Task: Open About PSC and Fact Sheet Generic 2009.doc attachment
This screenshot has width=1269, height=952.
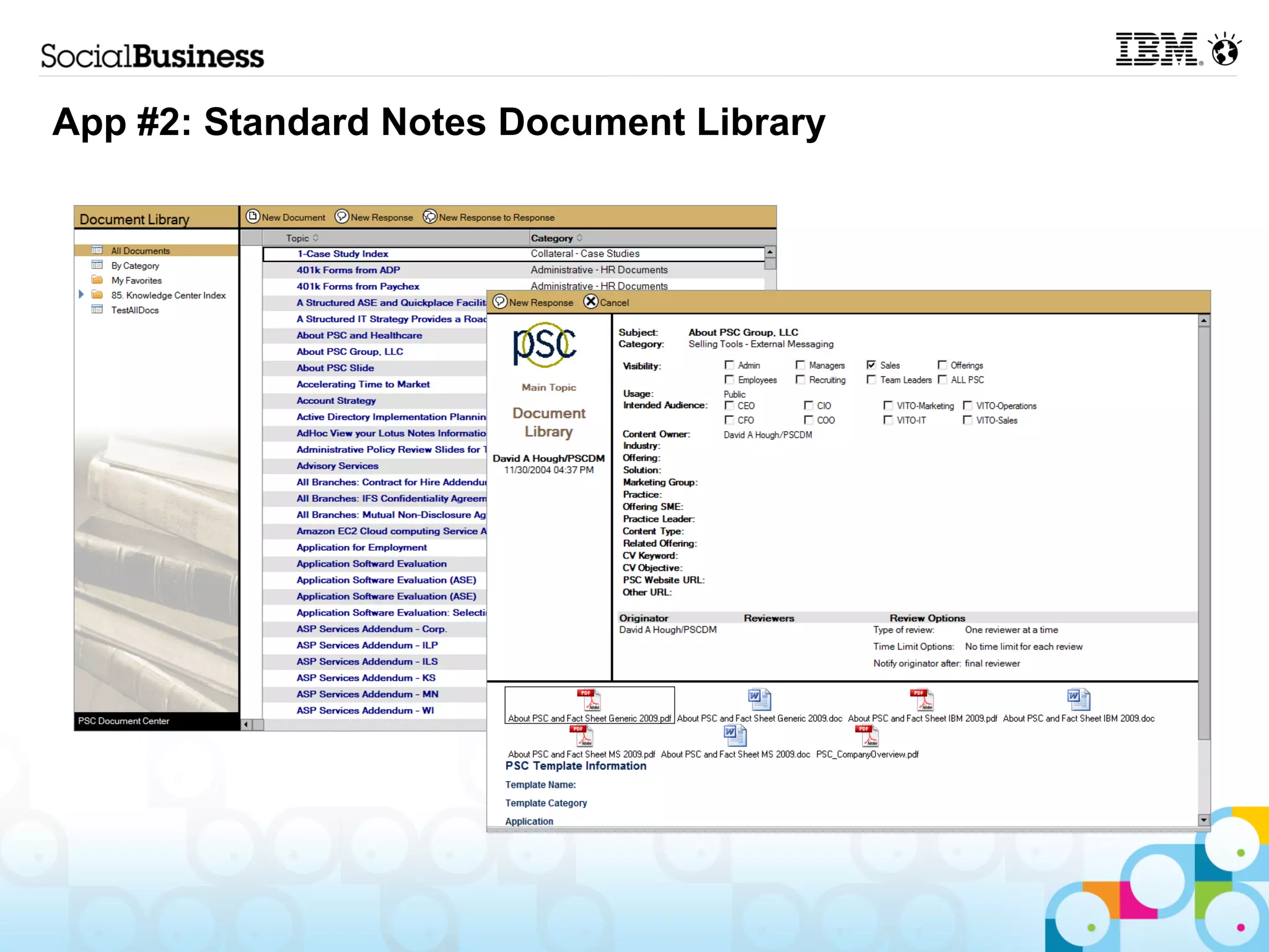Action: click(759, 705)
